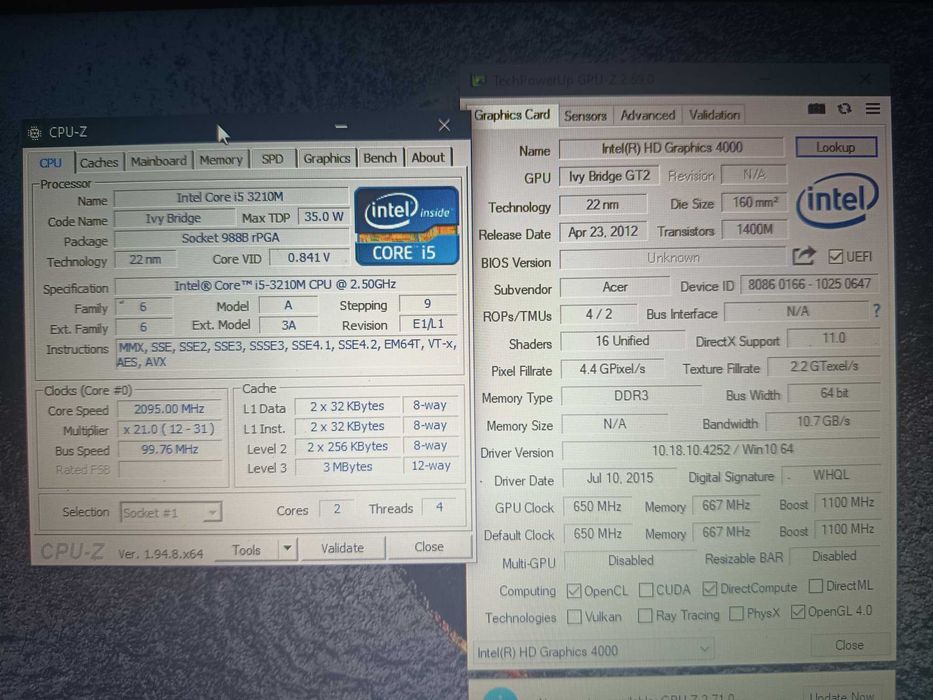The width and height of the screenshot is (933, 700).
Task: Toggle the Vulkan checkbox
Action: [x=574, y=617]
